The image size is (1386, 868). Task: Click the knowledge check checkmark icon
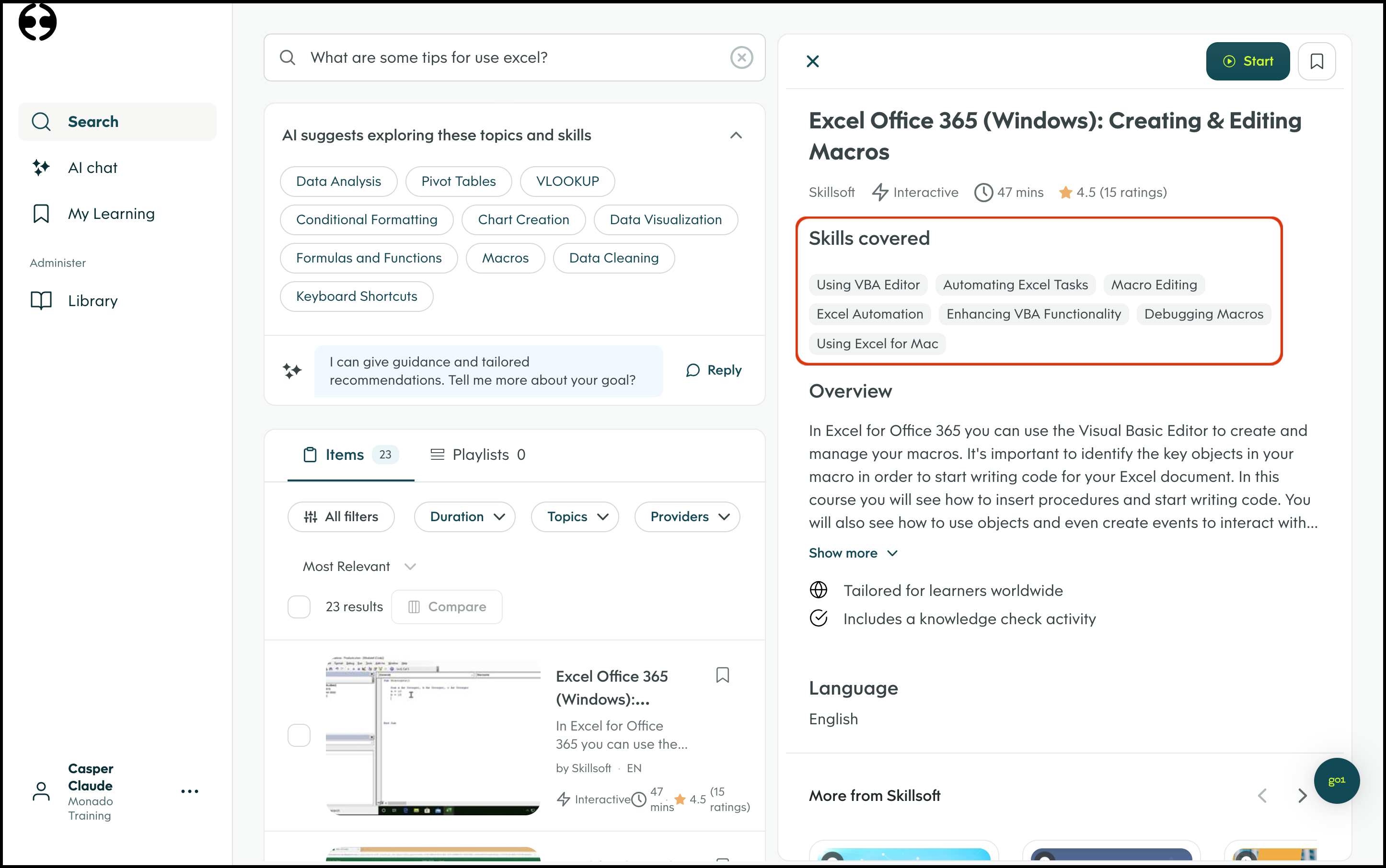[819, 618]
